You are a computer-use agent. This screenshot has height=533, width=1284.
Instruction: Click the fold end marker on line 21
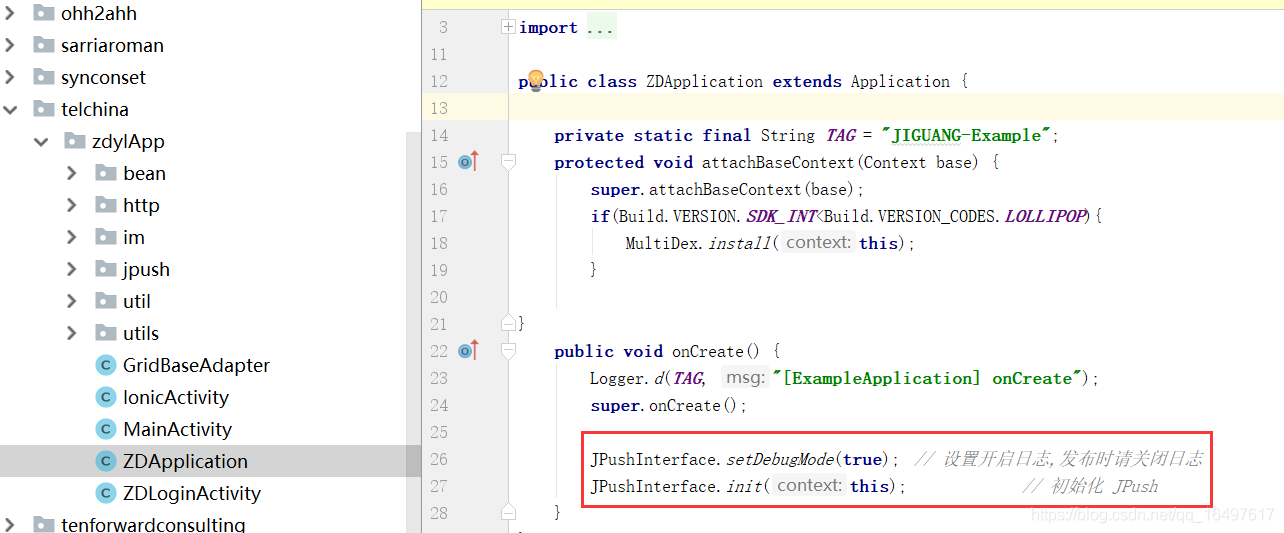point(508,322)
